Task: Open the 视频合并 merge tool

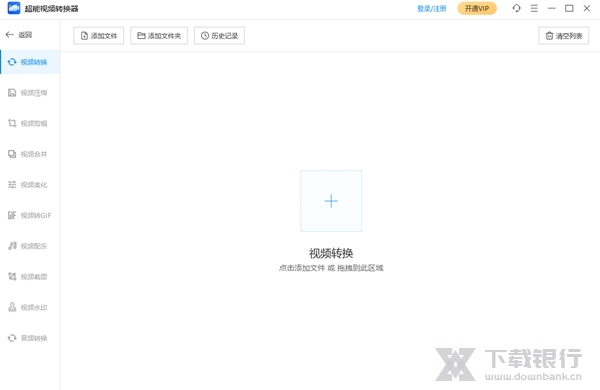Action: (30, 154)
